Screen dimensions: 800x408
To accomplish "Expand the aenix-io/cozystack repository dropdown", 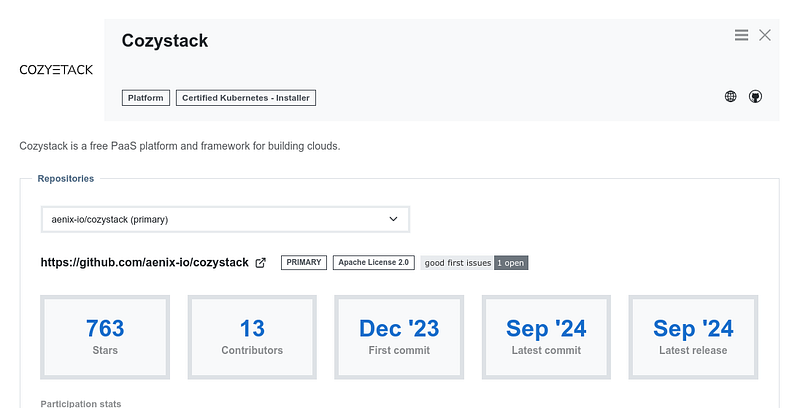I will click(x=225, y=219).
